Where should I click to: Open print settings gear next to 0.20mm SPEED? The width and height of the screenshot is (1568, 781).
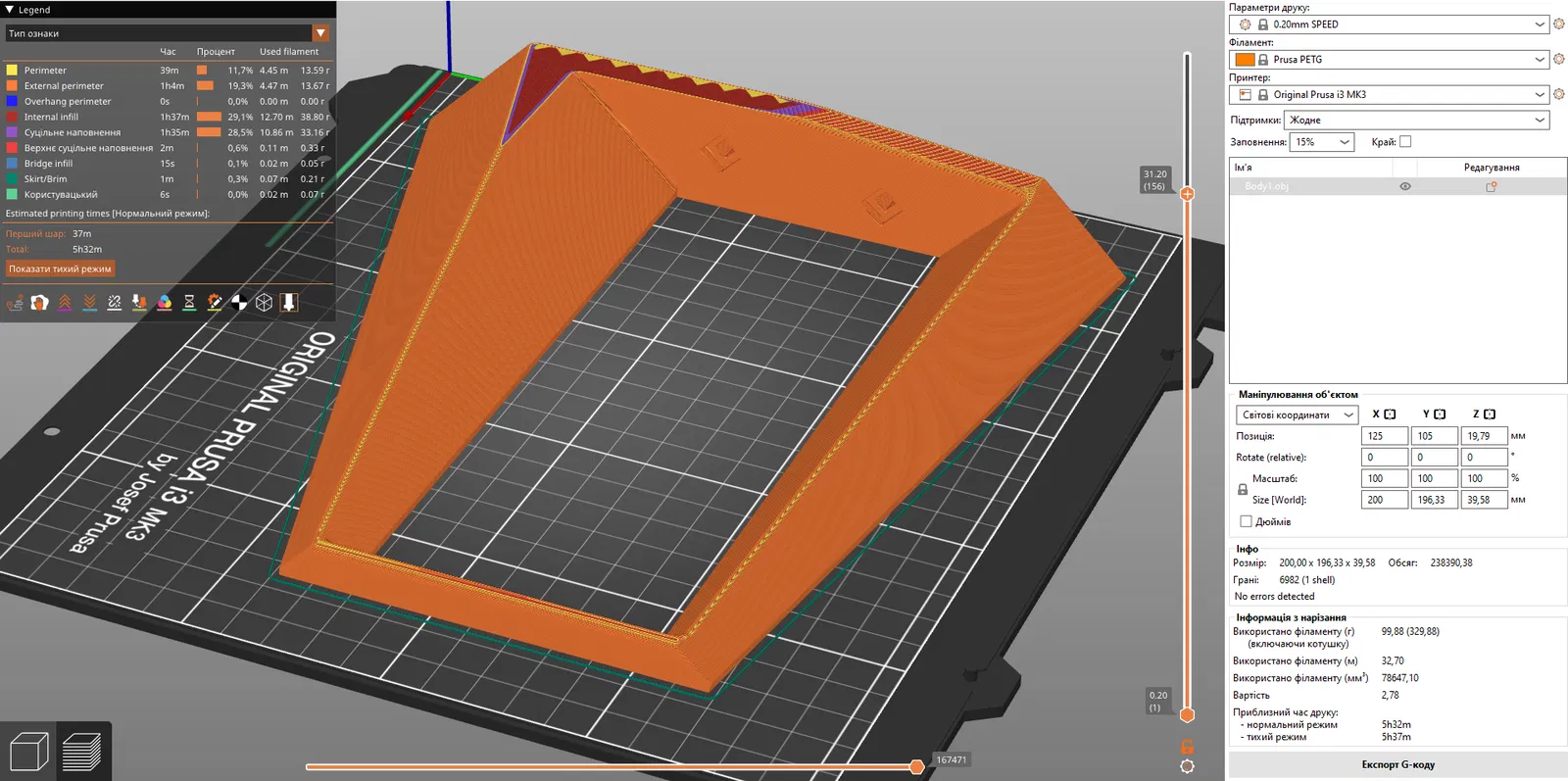[1559, 24]
